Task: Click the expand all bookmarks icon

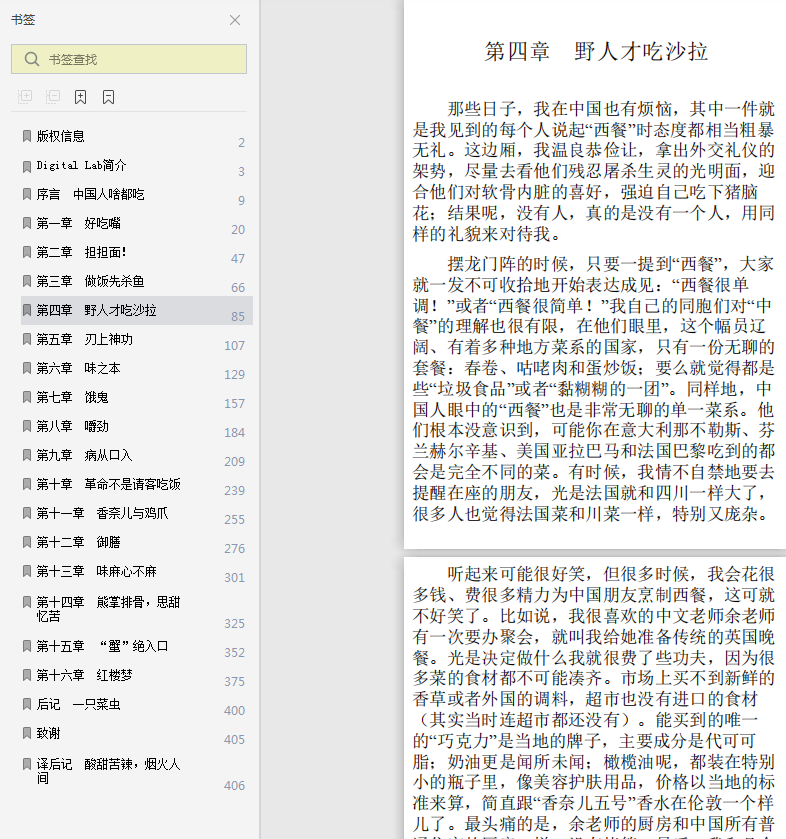Action: point(25,97)
